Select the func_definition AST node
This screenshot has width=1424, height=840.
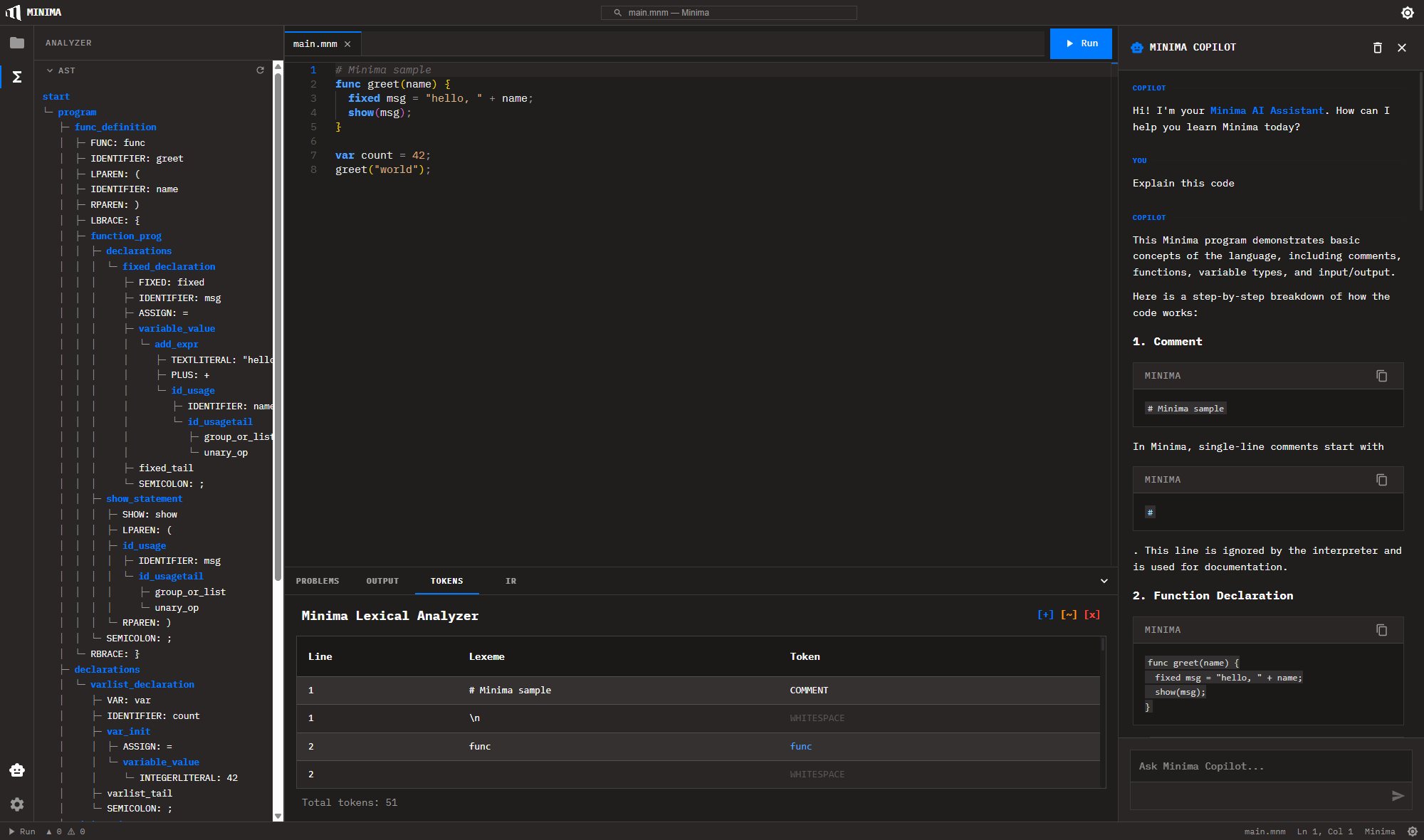pos(115,127)
